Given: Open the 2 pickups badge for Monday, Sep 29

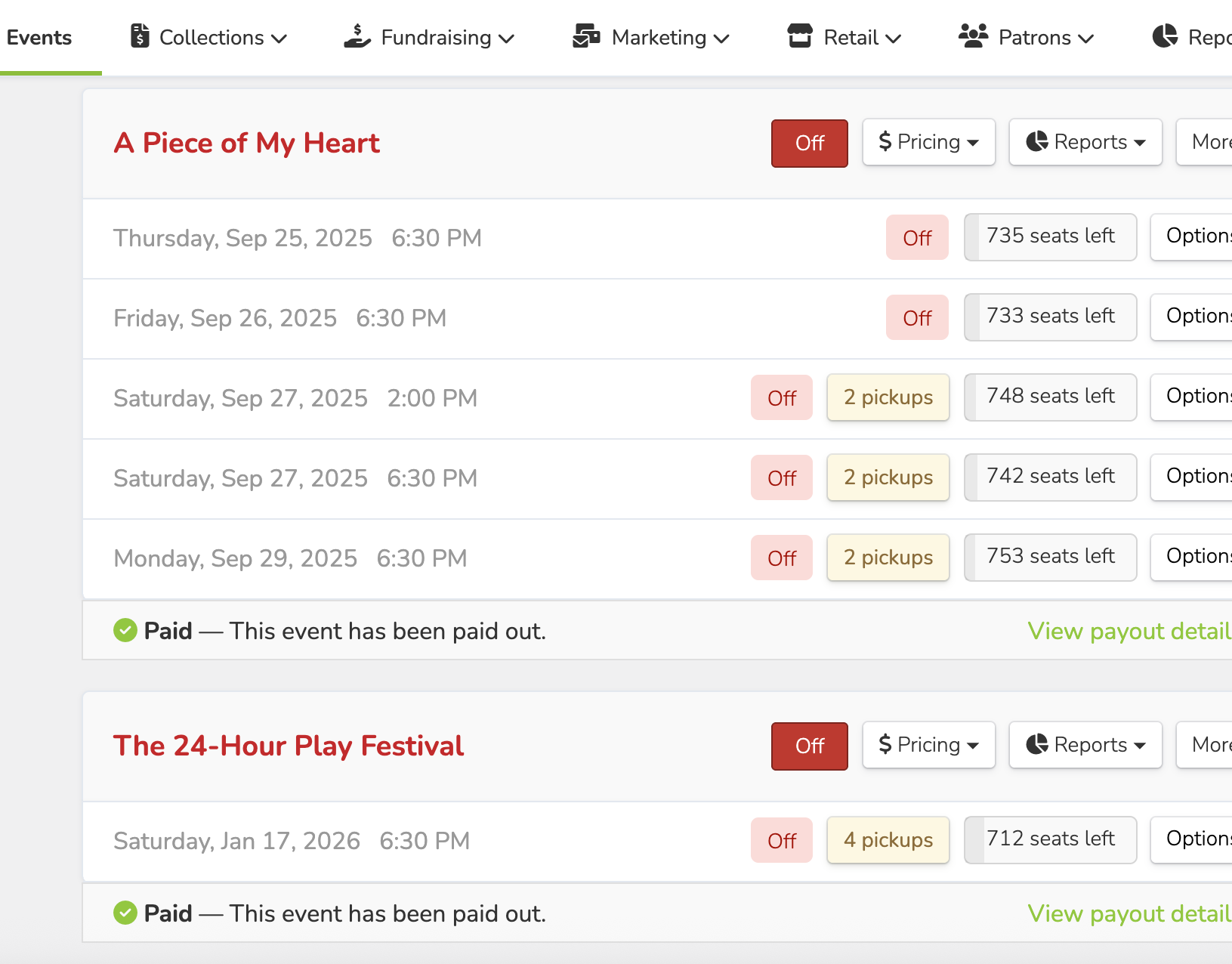Looking at the screenshot, I should point(888,558).
